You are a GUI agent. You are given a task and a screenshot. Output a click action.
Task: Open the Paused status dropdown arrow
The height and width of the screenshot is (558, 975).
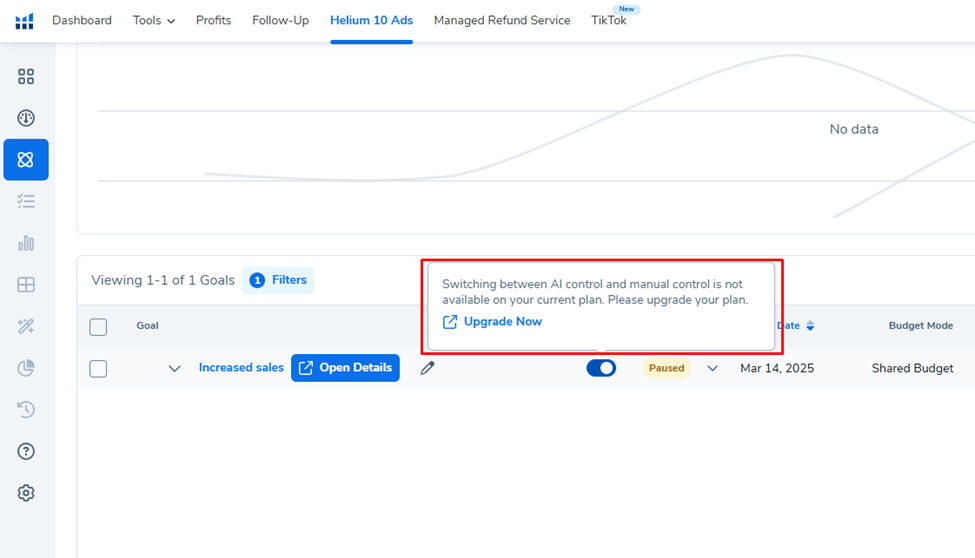[712, 368]
